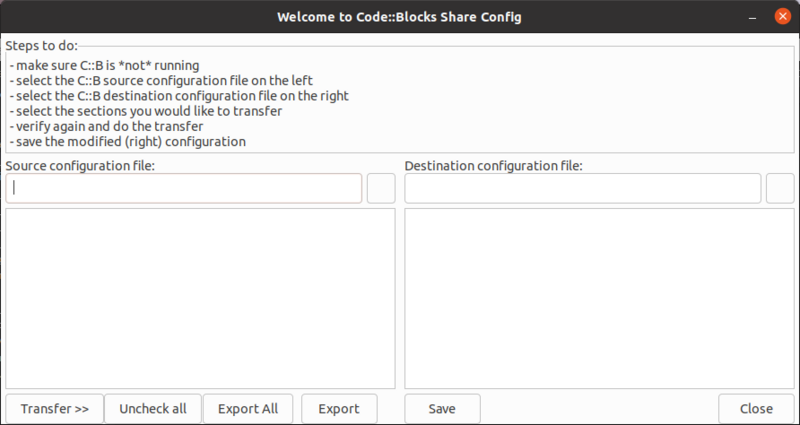The height and width of the screenshot is (425, 800).
Task: Click the "verify again and do the transfer" step
Action: (106, 126)
